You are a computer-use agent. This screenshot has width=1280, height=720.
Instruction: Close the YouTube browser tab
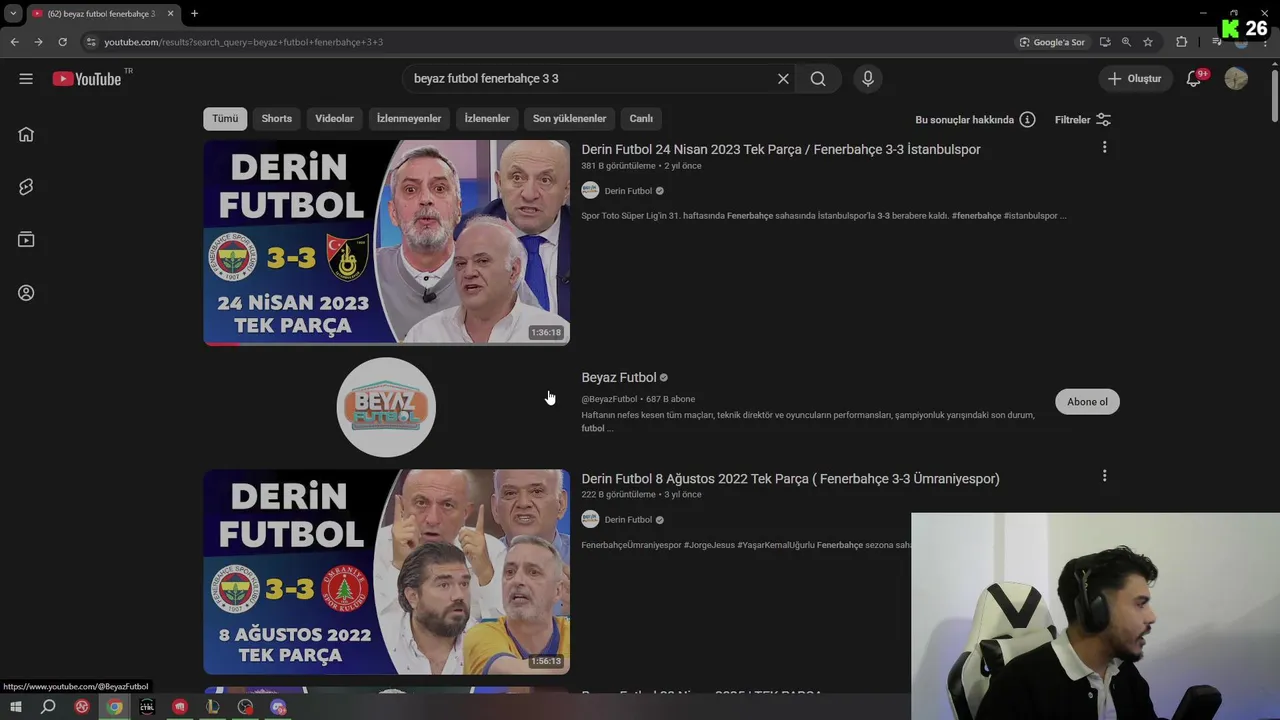tap(170, 14)
